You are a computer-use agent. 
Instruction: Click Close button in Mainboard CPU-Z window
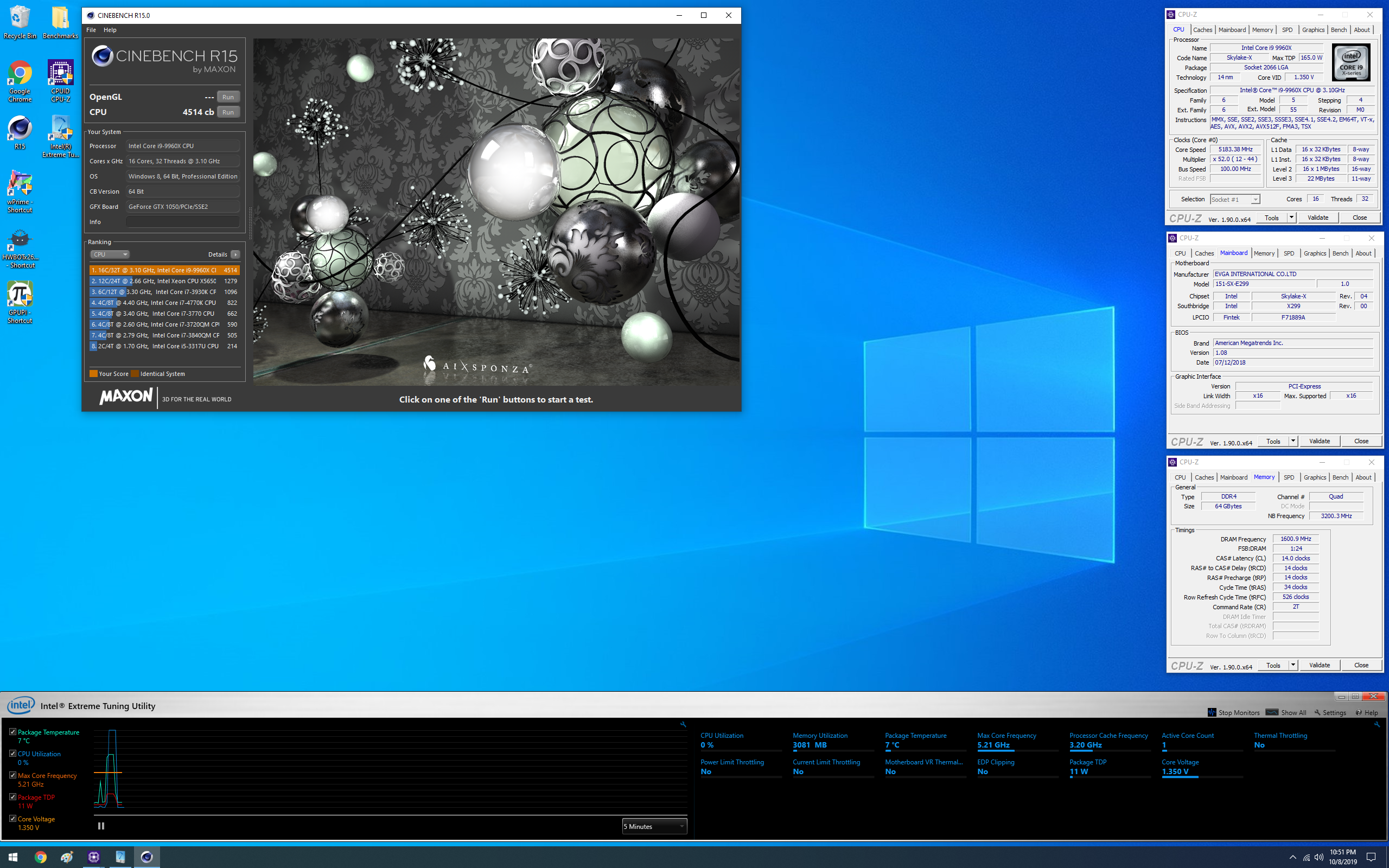[x=1361, y=442]
